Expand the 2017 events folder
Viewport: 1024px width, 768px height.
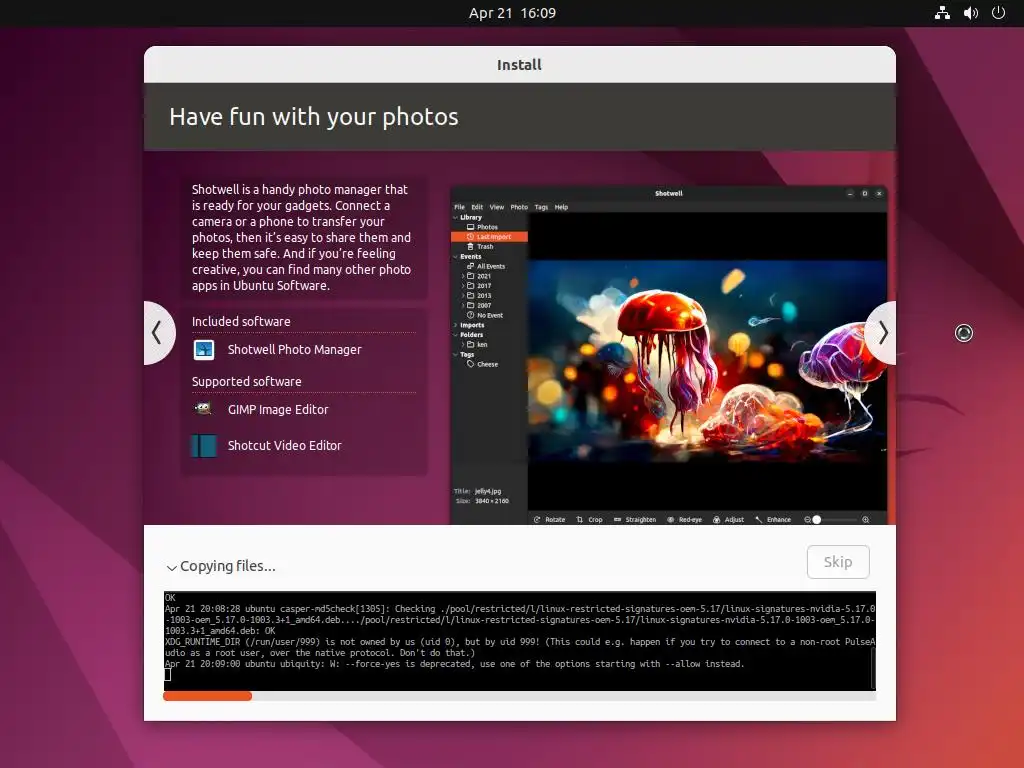click(464, 286)
